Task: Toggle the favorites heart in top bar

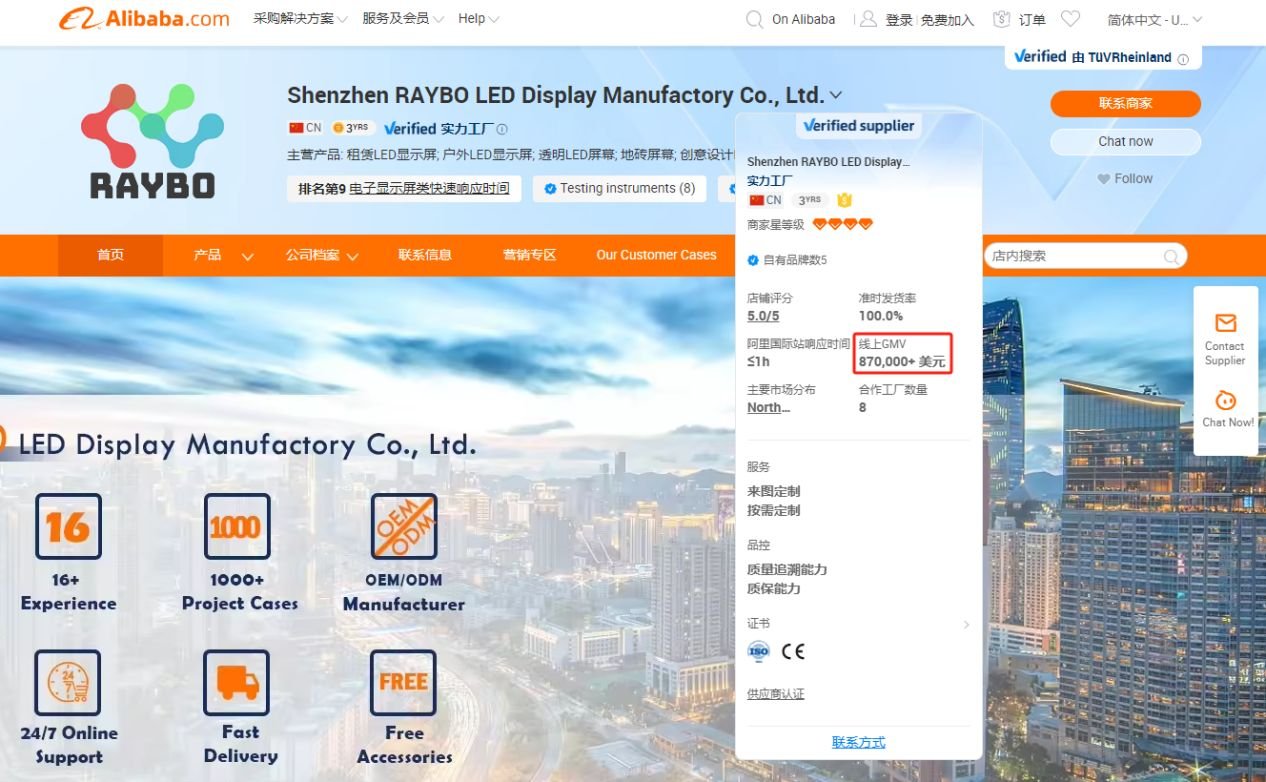Action: click(x=1069, y=18)
